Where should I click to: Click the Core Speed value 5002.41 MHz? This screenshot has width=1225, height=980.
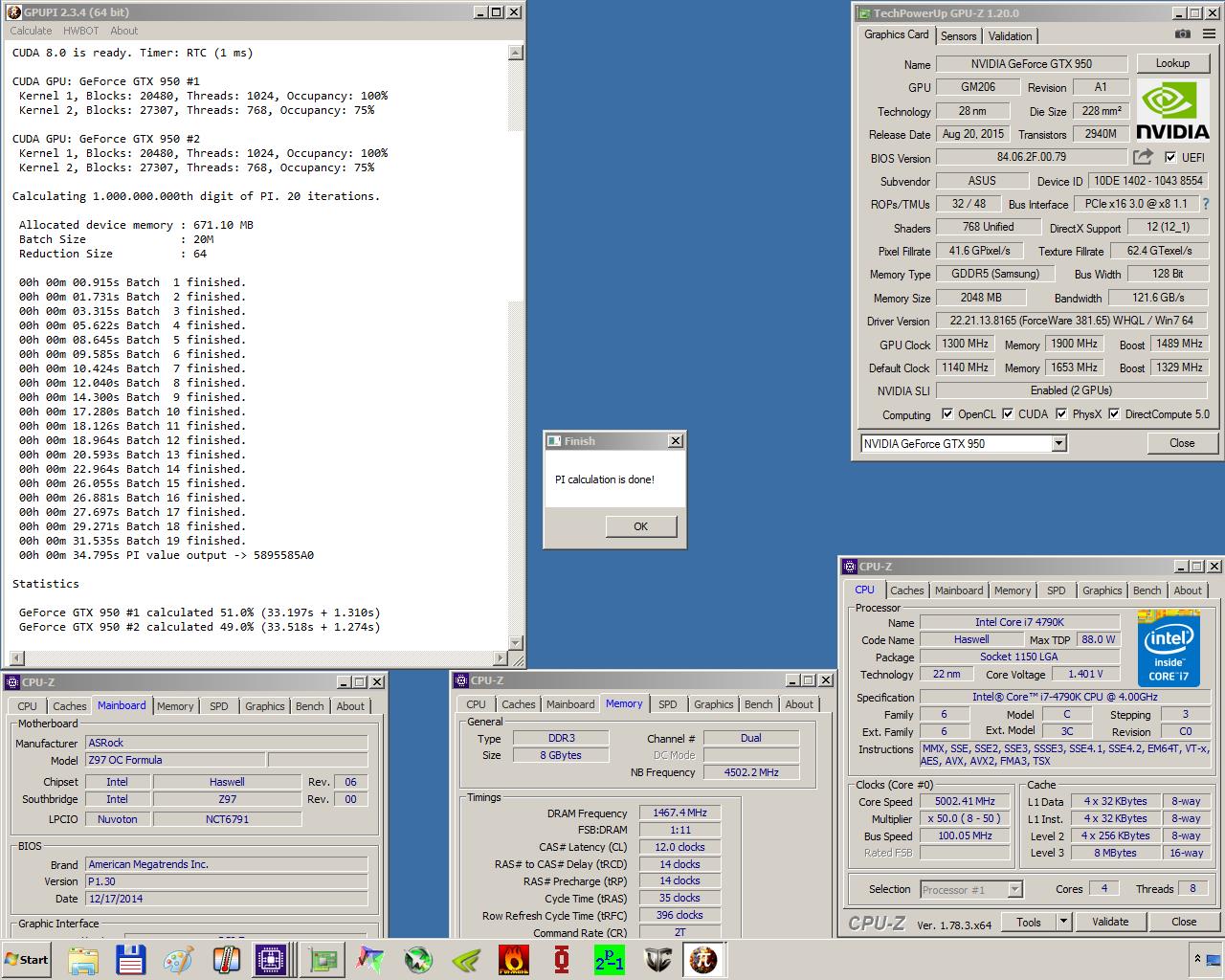coord(966,801)
